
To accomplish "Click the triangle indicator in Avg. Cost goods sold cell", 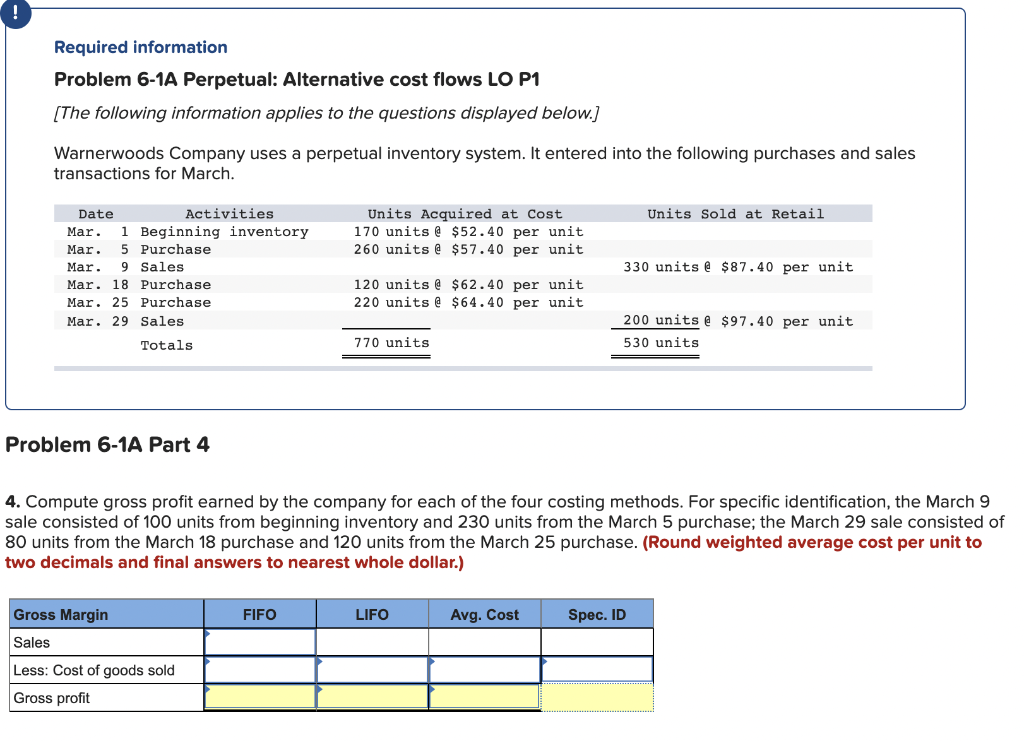I will [433, 663].
